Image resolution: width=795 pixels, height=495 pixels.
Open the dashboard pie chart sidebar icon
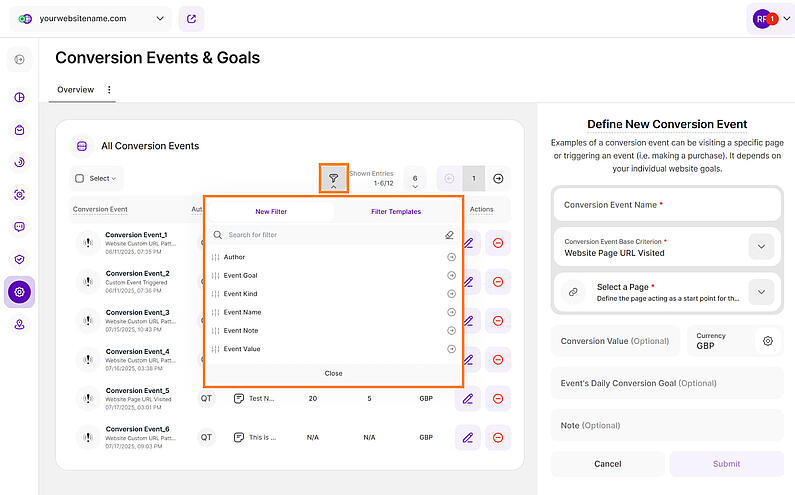click(x=19, y=97)
